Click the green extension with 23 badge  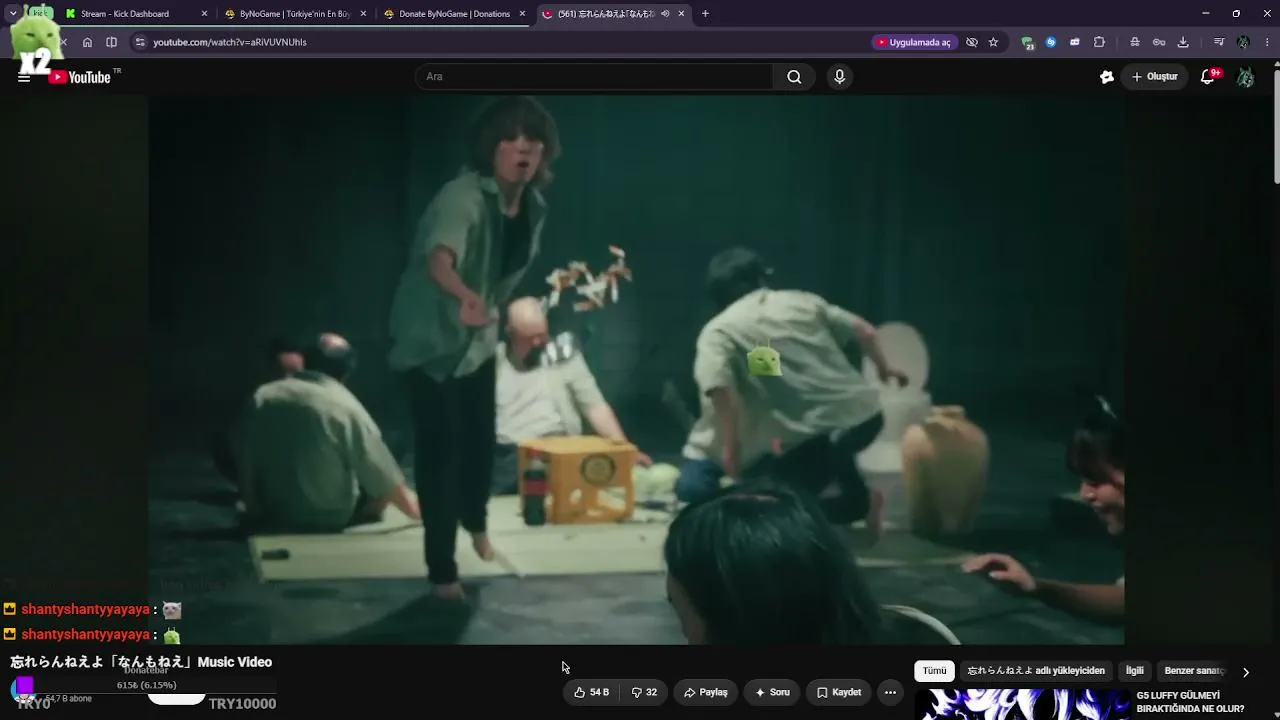tap(1027, 42)
